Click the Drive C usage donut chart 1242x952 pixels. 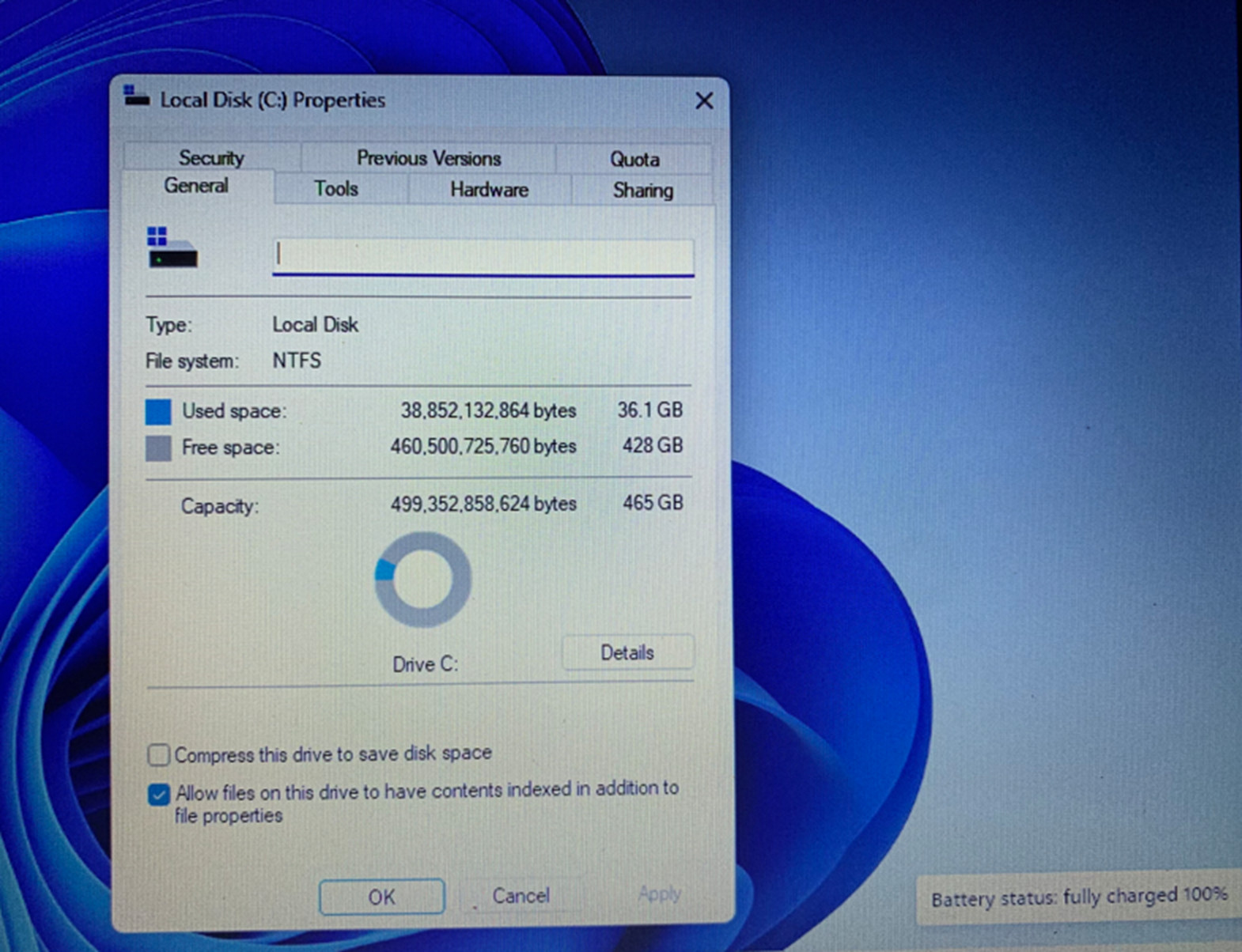[423, 580]
